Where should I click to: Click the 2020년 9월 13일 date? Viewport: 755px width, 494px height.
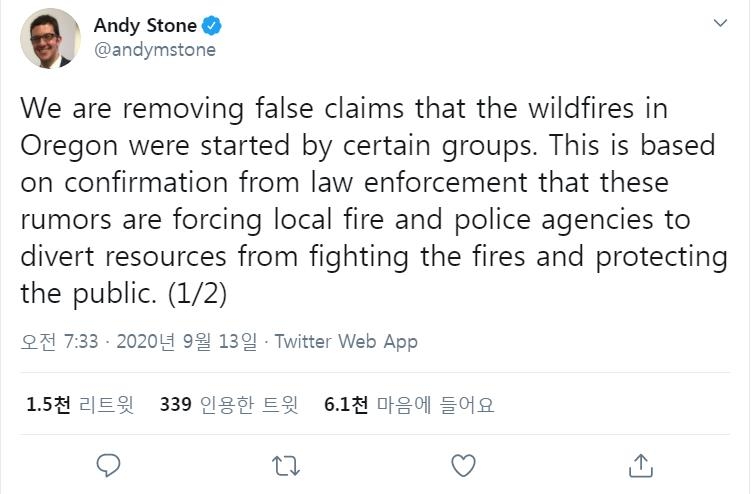click(188, 341)
